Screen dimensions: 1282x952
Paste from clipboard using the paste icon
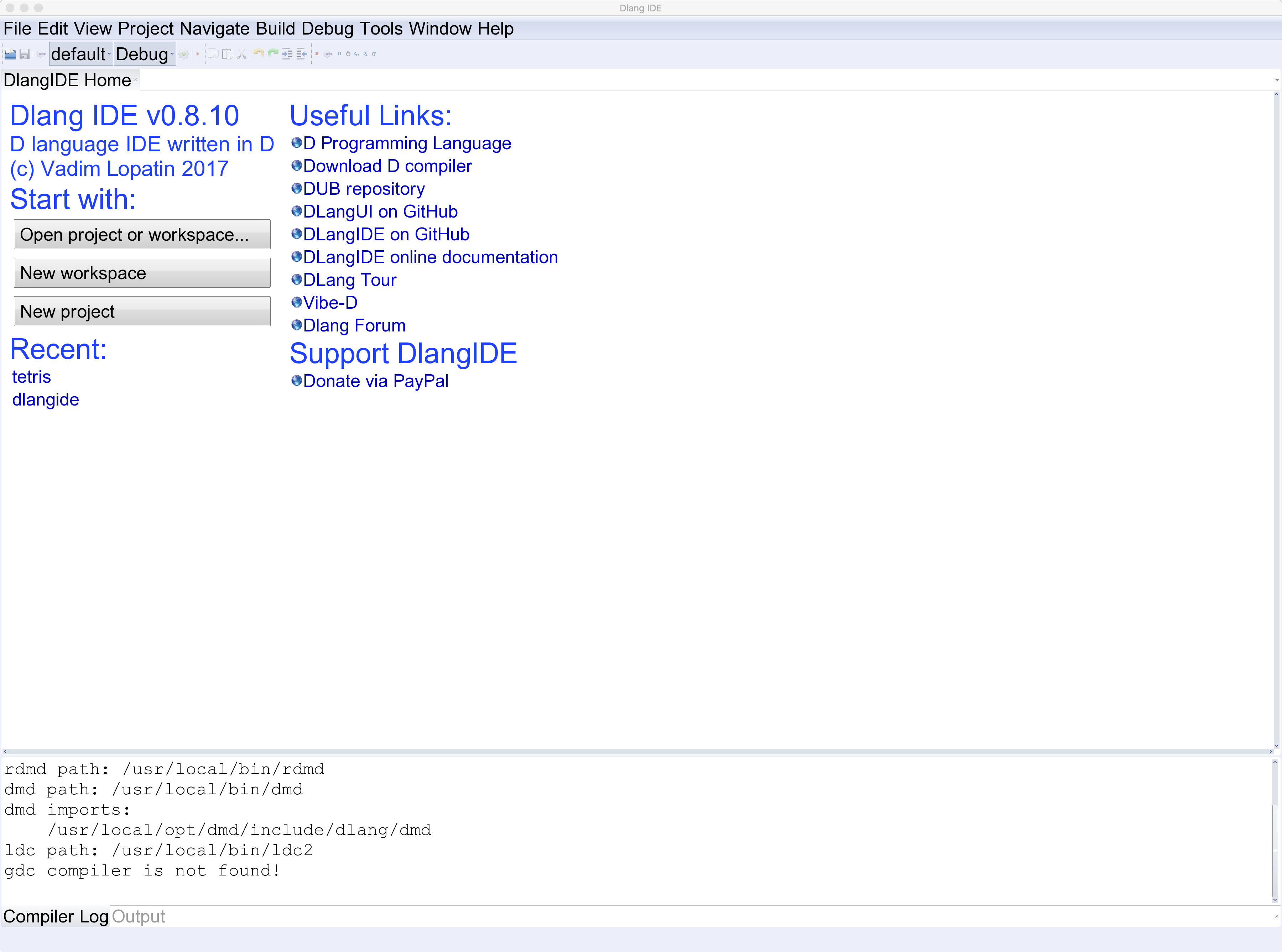(228, 54)
